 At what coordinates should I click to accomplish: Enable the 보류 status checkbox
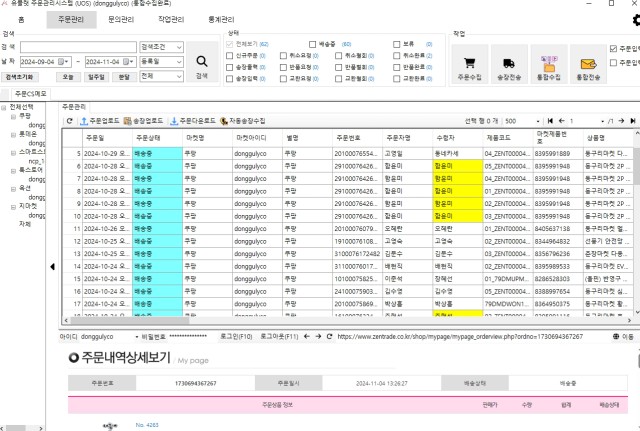point(397,45)
